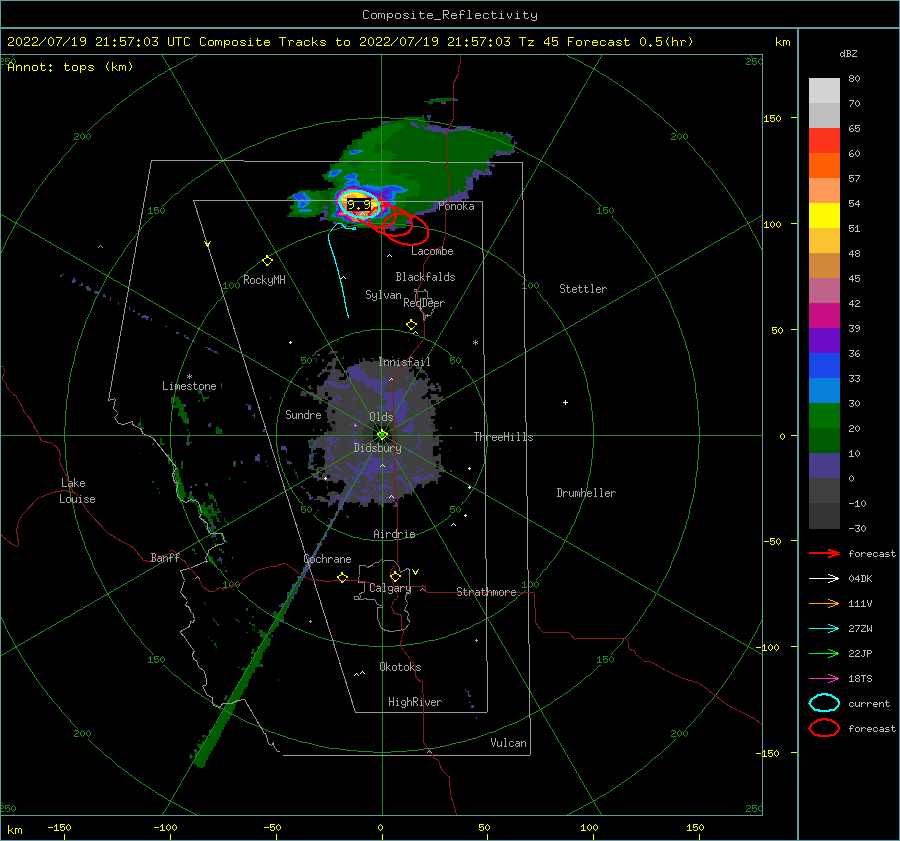Pick the purple 36-39 dBZ swatch
900x841 pixels.
click(824, 341)
